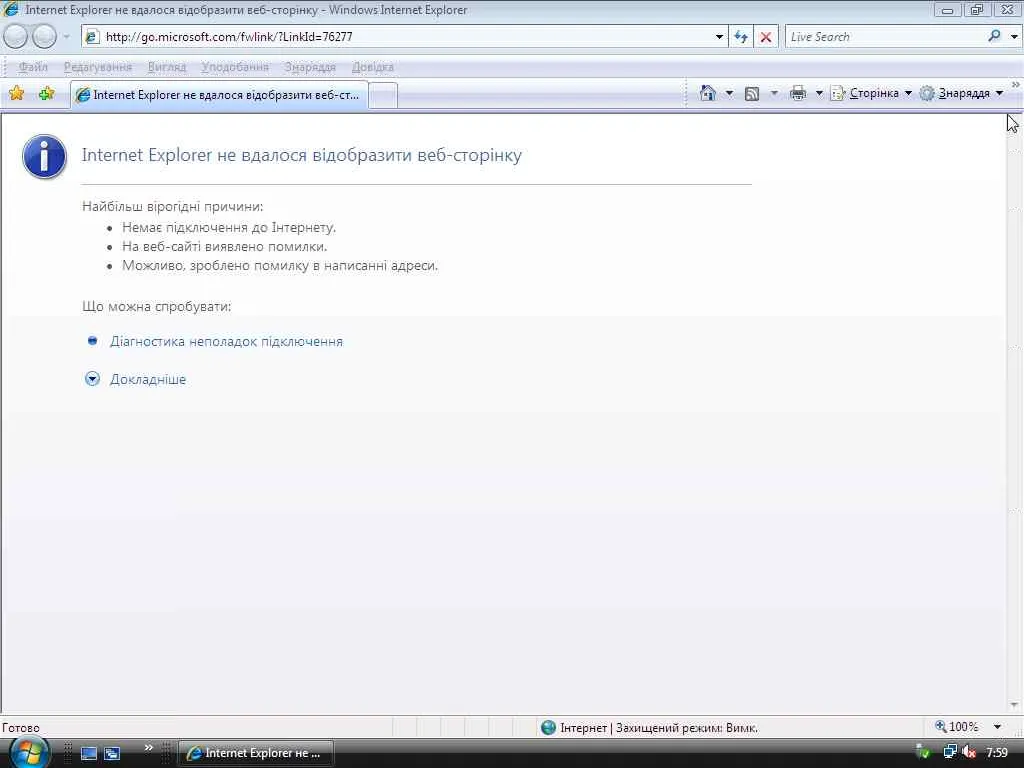Open recent pages dropdown next to Forward

(66, 37)
